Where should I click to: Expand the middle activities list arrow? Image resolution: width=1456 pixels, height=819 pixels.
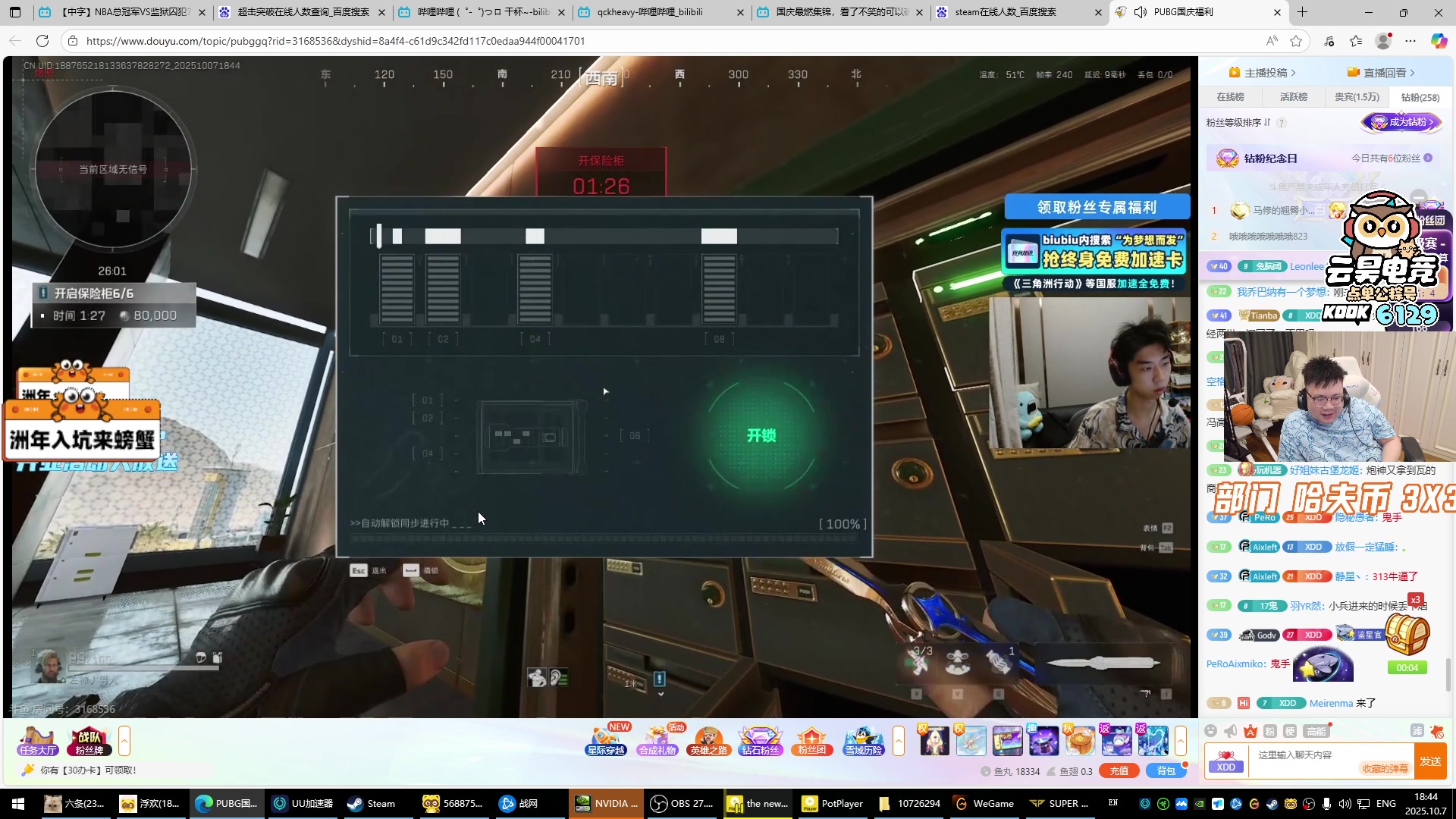[x=899, y=741]
